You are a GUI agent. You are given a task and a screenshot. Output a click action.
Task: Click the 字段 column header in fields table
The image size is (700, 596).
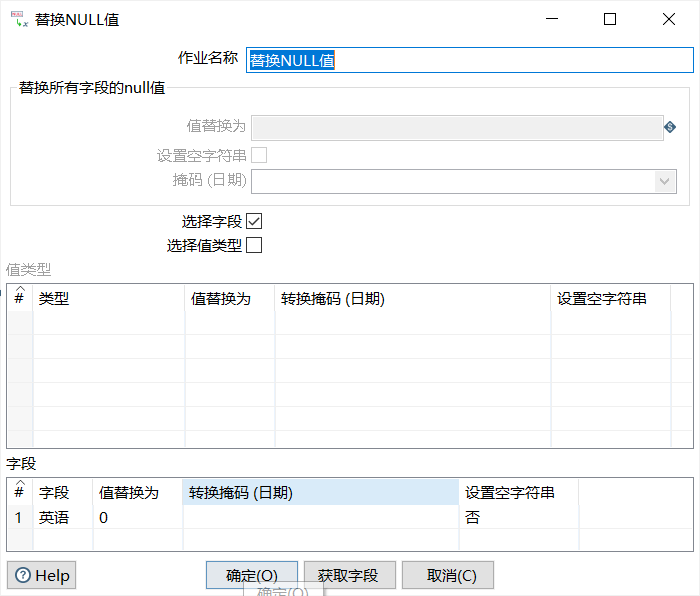(62, 492)
